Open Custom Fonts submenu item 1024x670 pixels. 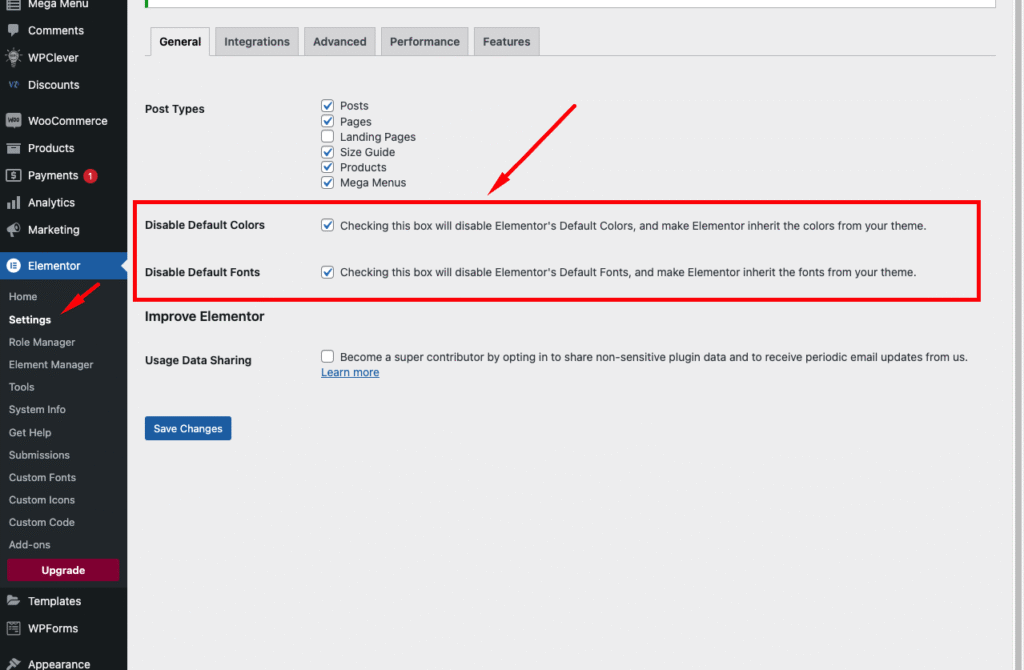coord(42,477)
